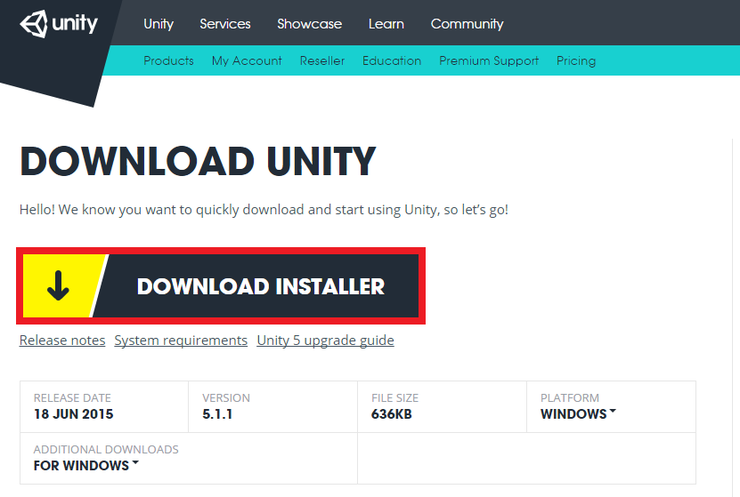The image size is (740, 497).
Task: Open the Unity 5 upgrade guide
Action: tap(325, 340)
